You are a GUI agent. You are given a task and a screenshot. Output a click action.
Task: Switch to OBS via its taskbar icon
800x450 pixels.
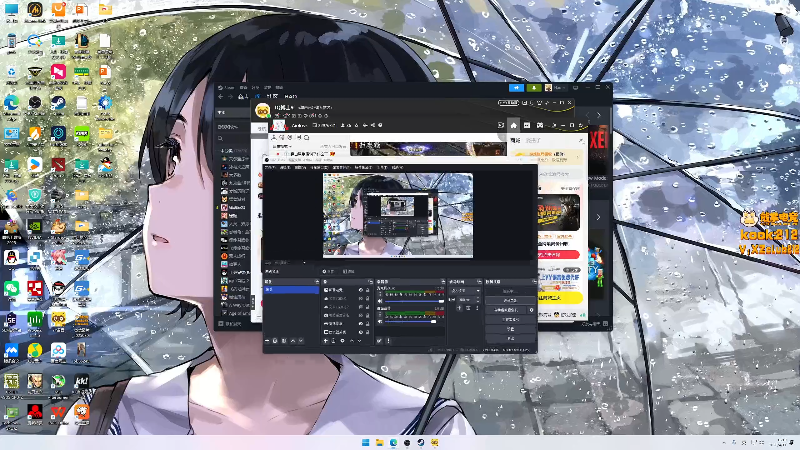(407, 442)
